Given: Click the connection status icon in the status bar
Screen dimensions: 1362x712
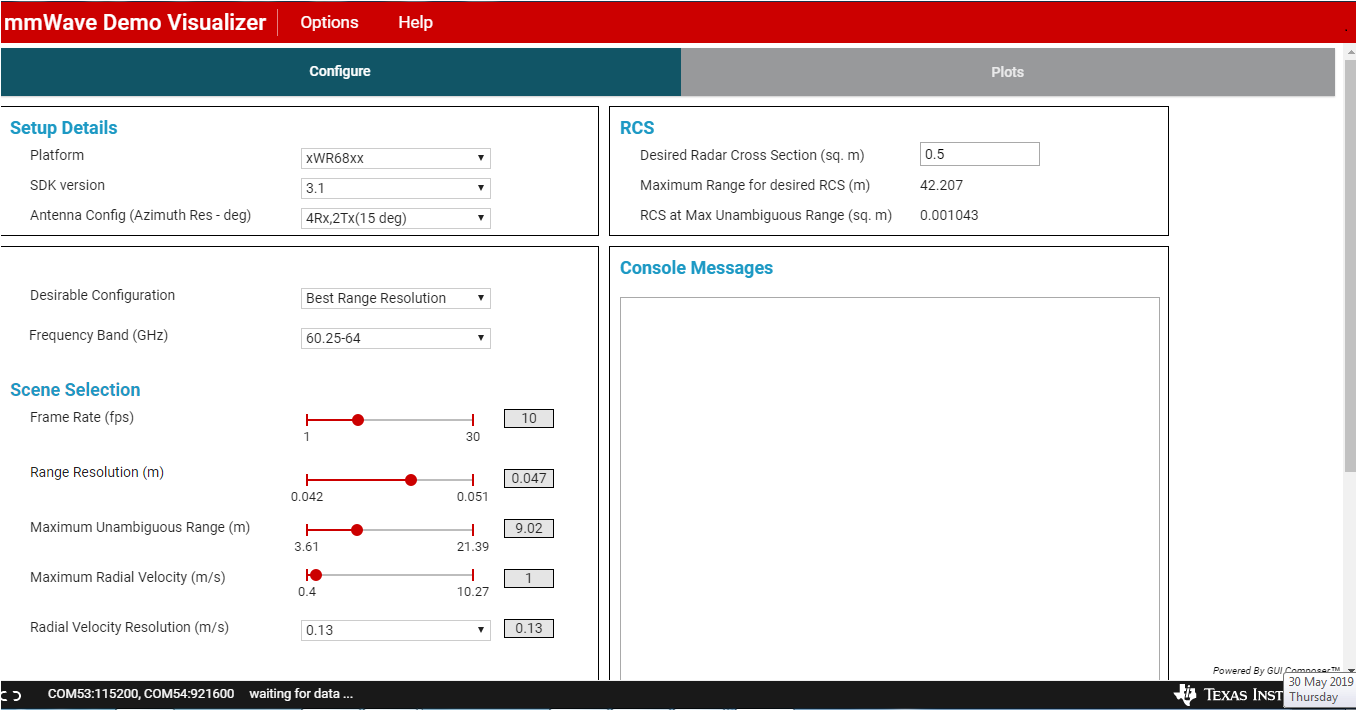Looking at the screenshot, I should click(x=5, y=693).
